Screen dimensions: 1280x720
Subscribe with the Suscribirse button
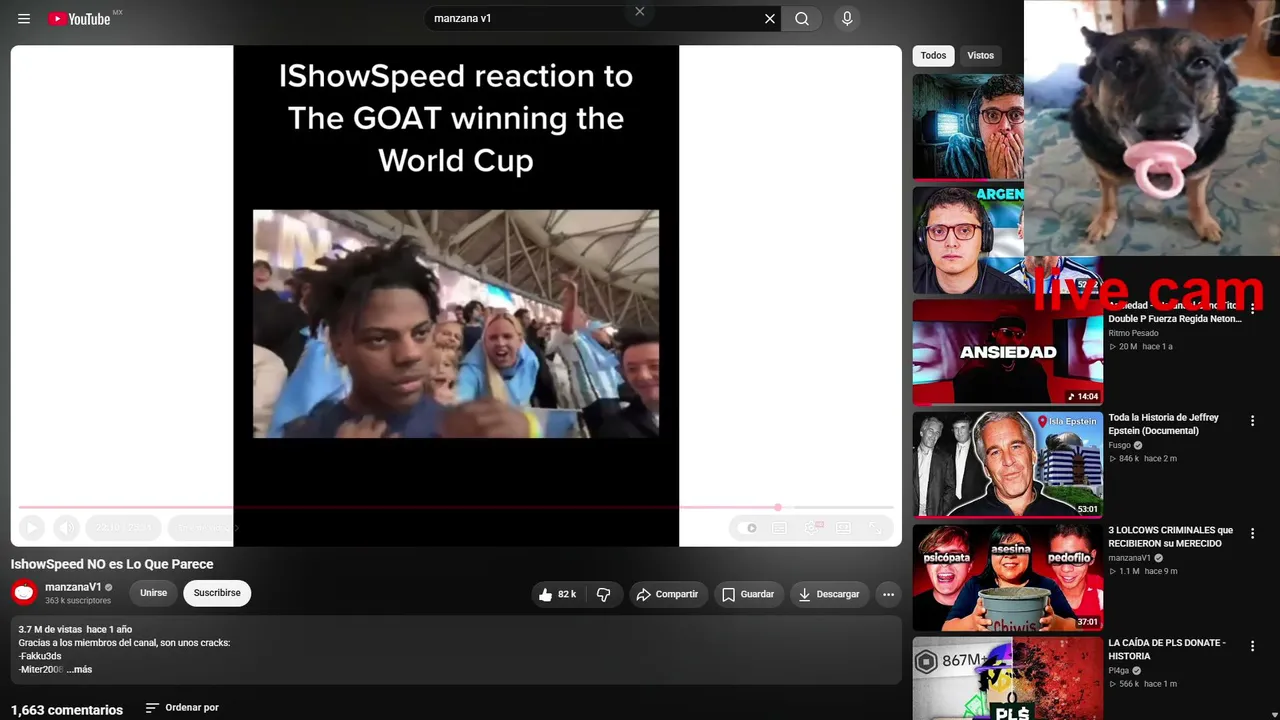[x=217, y=593]
